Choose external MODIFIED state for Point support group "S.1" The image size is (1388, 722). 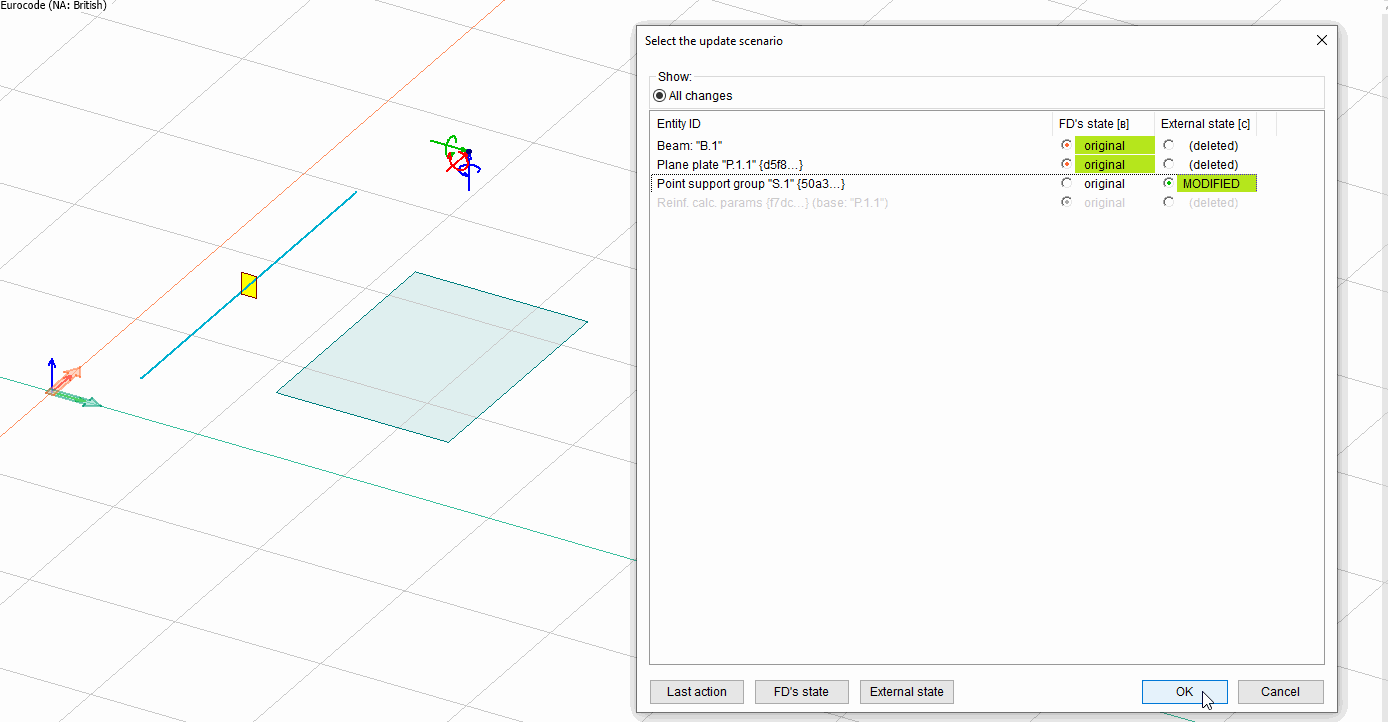point(1168,183)
